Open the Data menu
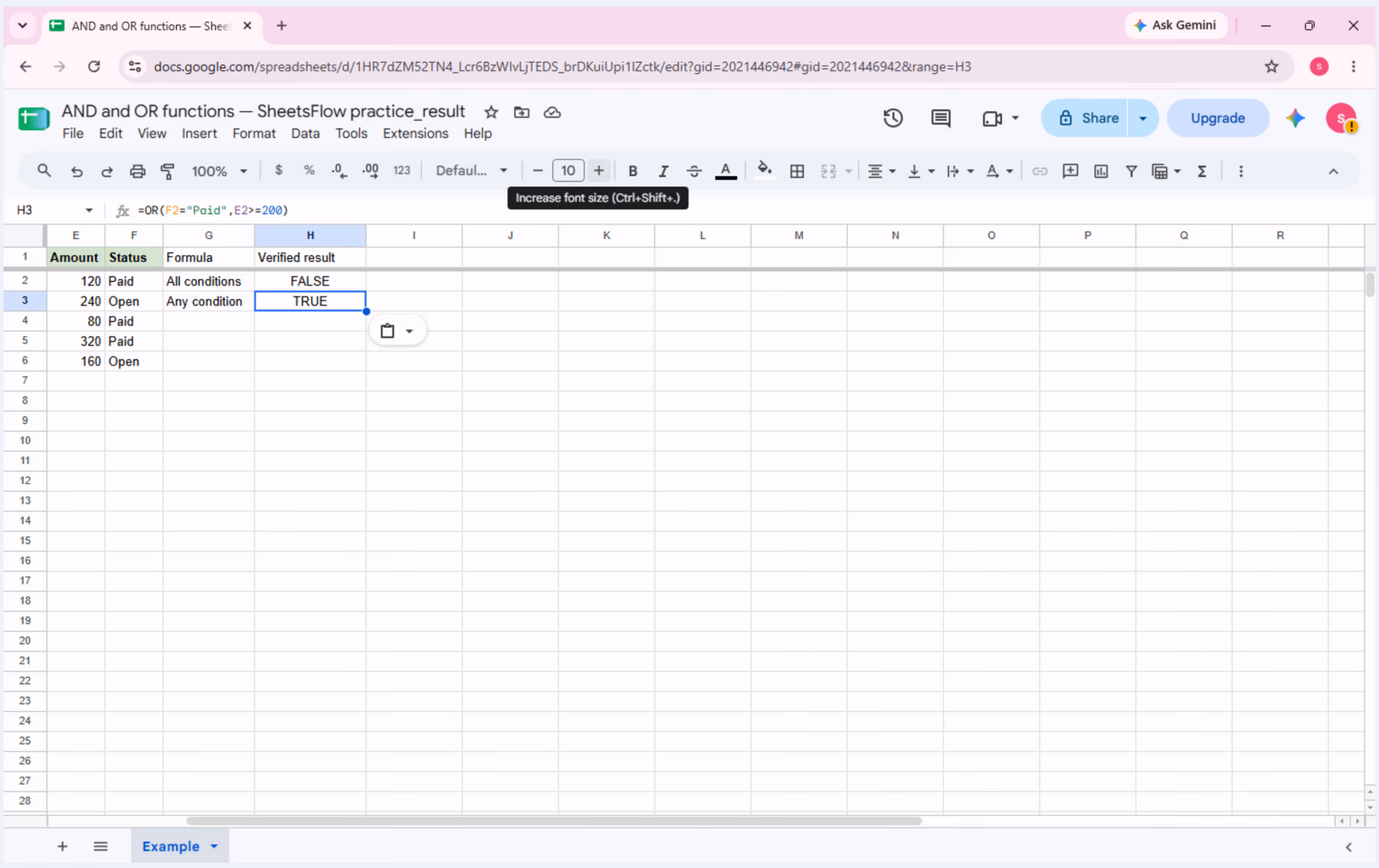1379x868 pixels. coord(305,133)
